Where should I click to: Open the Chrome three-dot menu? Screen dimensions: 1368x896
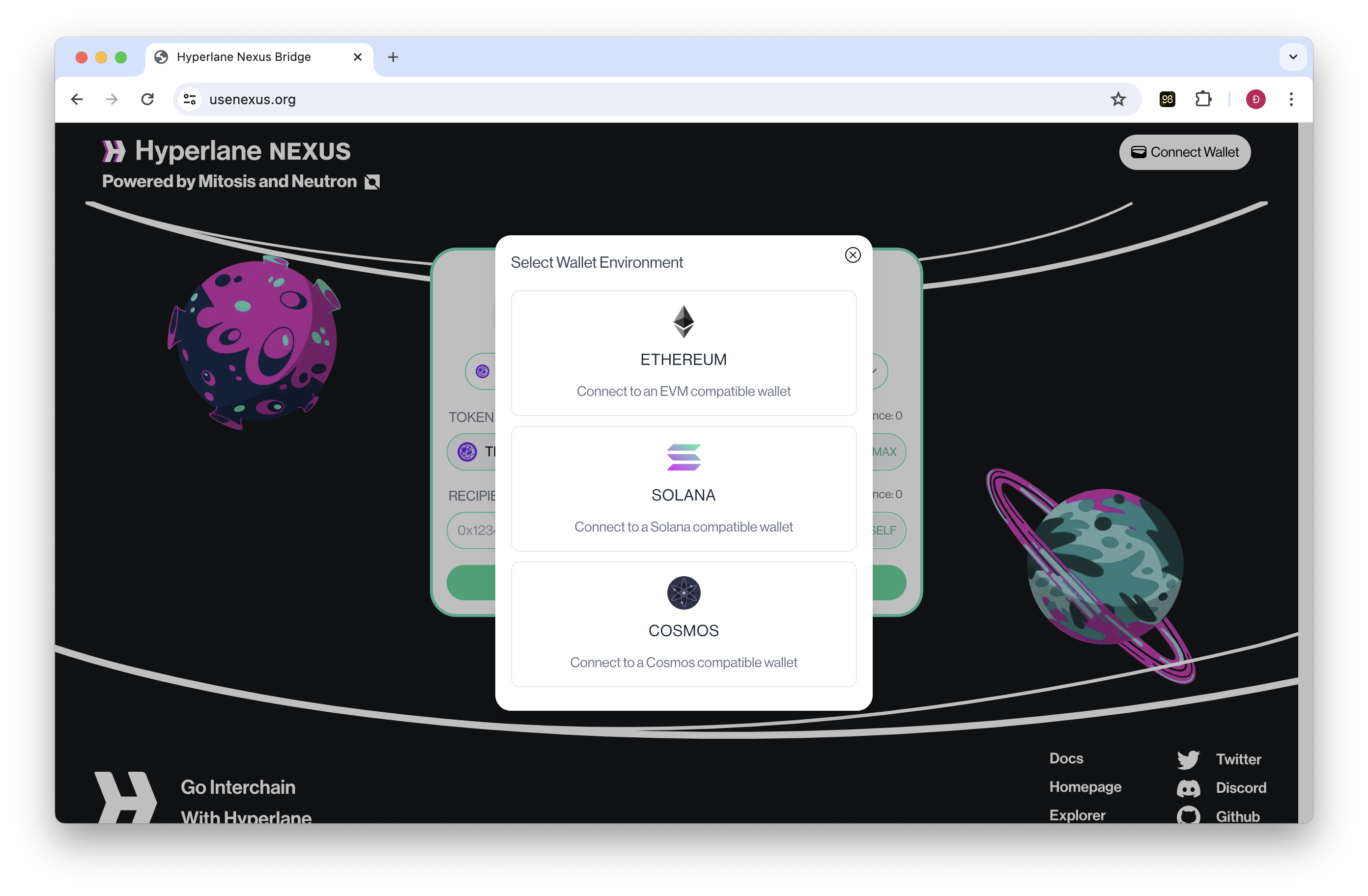tap(1291, 99)
